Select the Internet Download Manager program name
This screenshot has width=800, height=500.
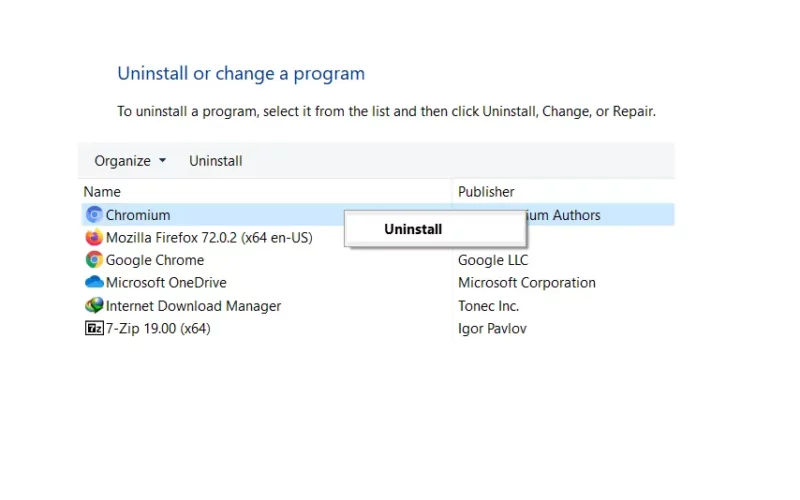pyautogui.click(x=193, y=306)
